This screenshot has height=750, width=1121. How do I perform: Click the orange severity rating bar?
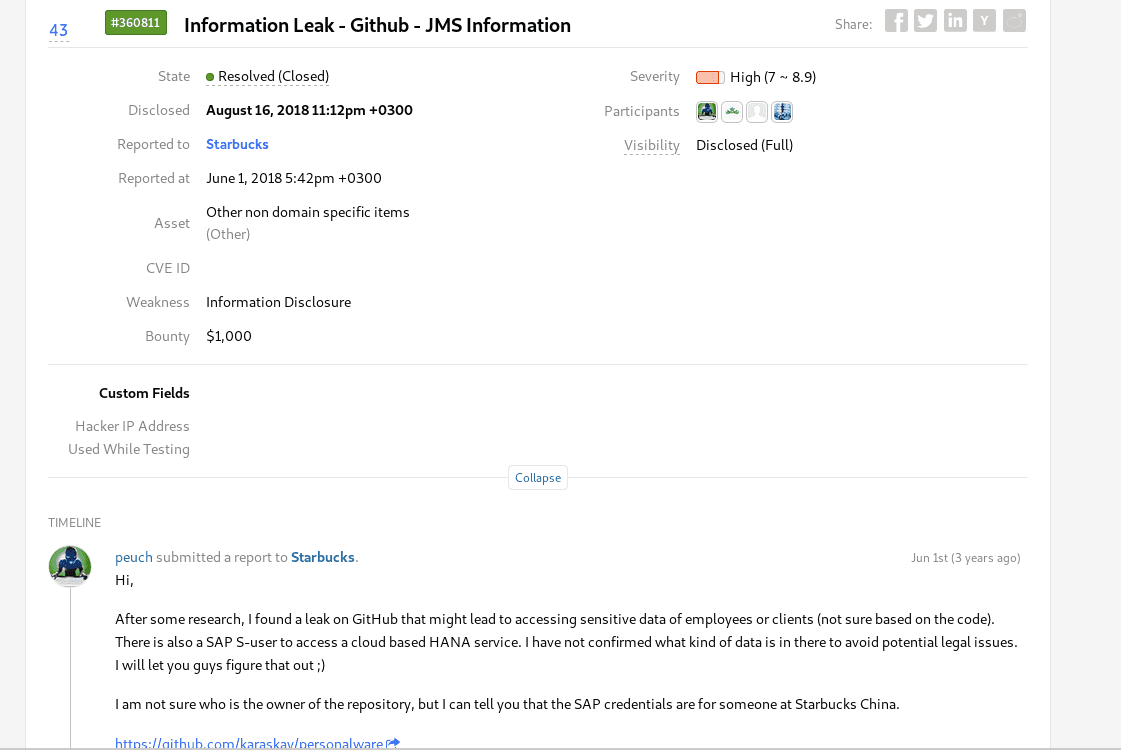point(710,77)
